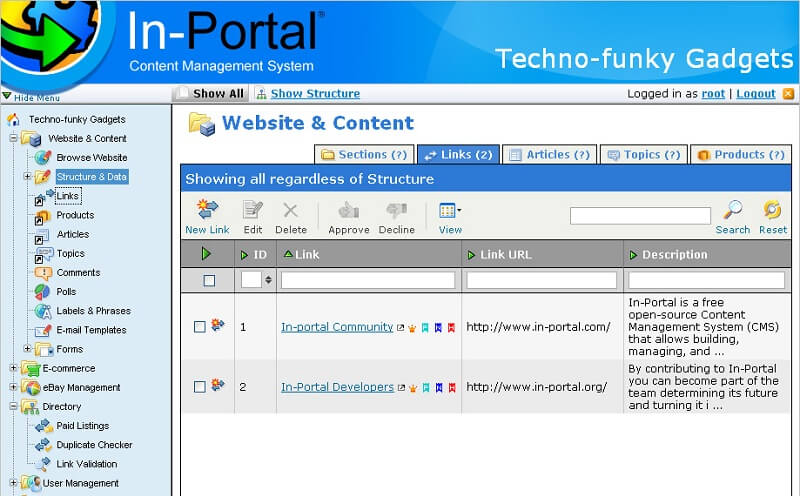The height and width of the screenshot is (496, 800).
Task: Click the Paid Listings icon
Action: point(43,426)
